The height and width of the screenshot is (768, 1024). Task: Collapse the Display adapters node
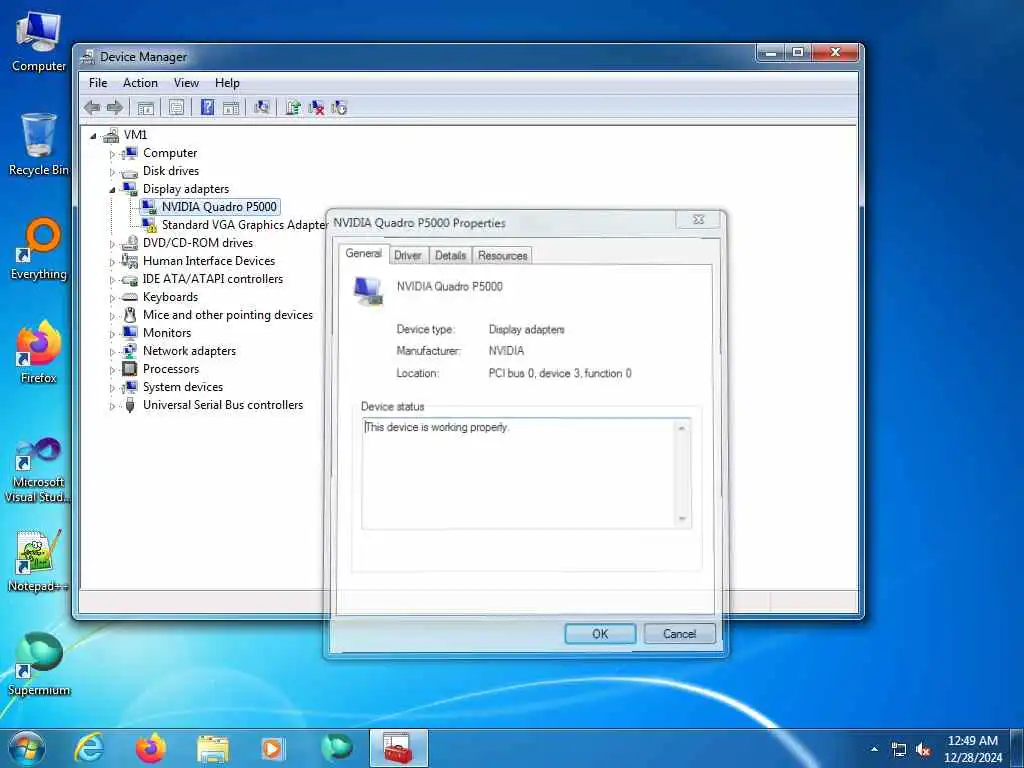[112, 190]
